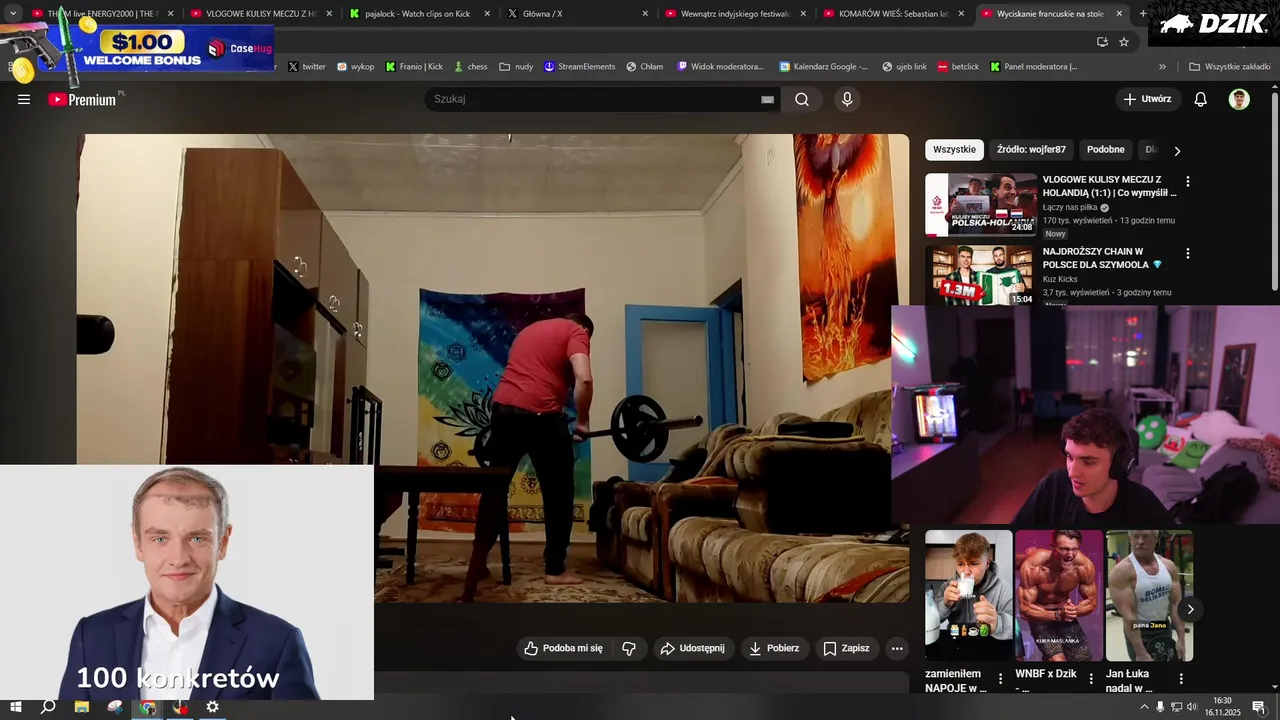
Task: Open YouTube notifications bell
Action: (x=1201, y=99)
